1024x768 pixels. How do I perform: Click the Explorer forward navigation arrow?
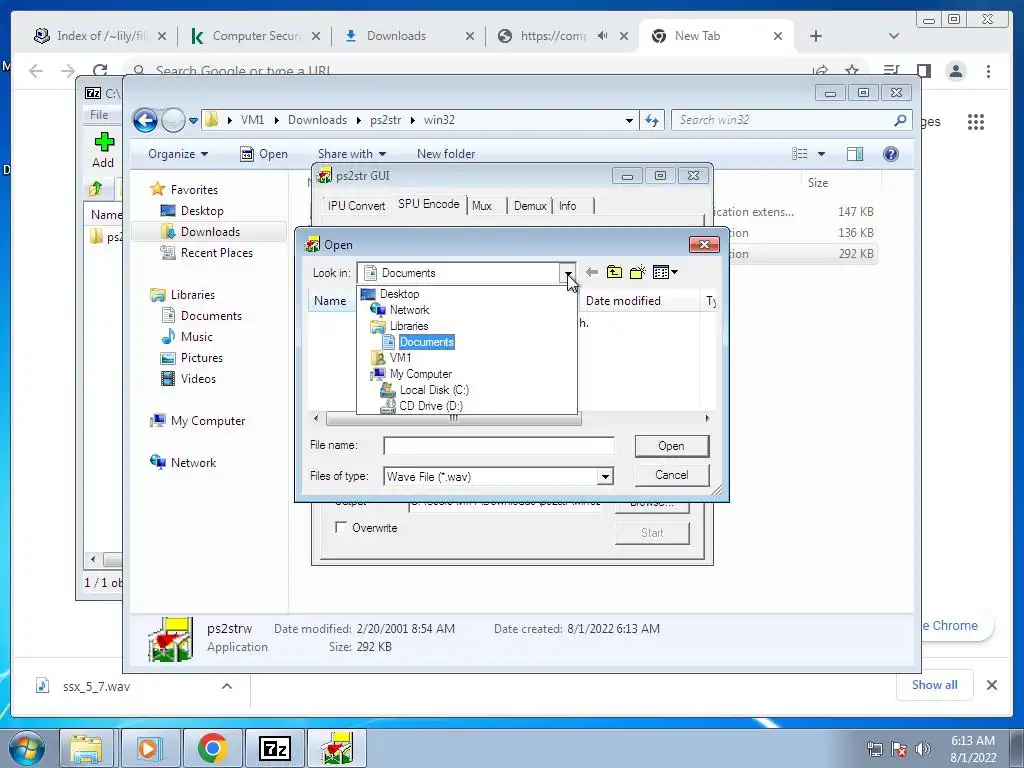(x=173, y=120)
